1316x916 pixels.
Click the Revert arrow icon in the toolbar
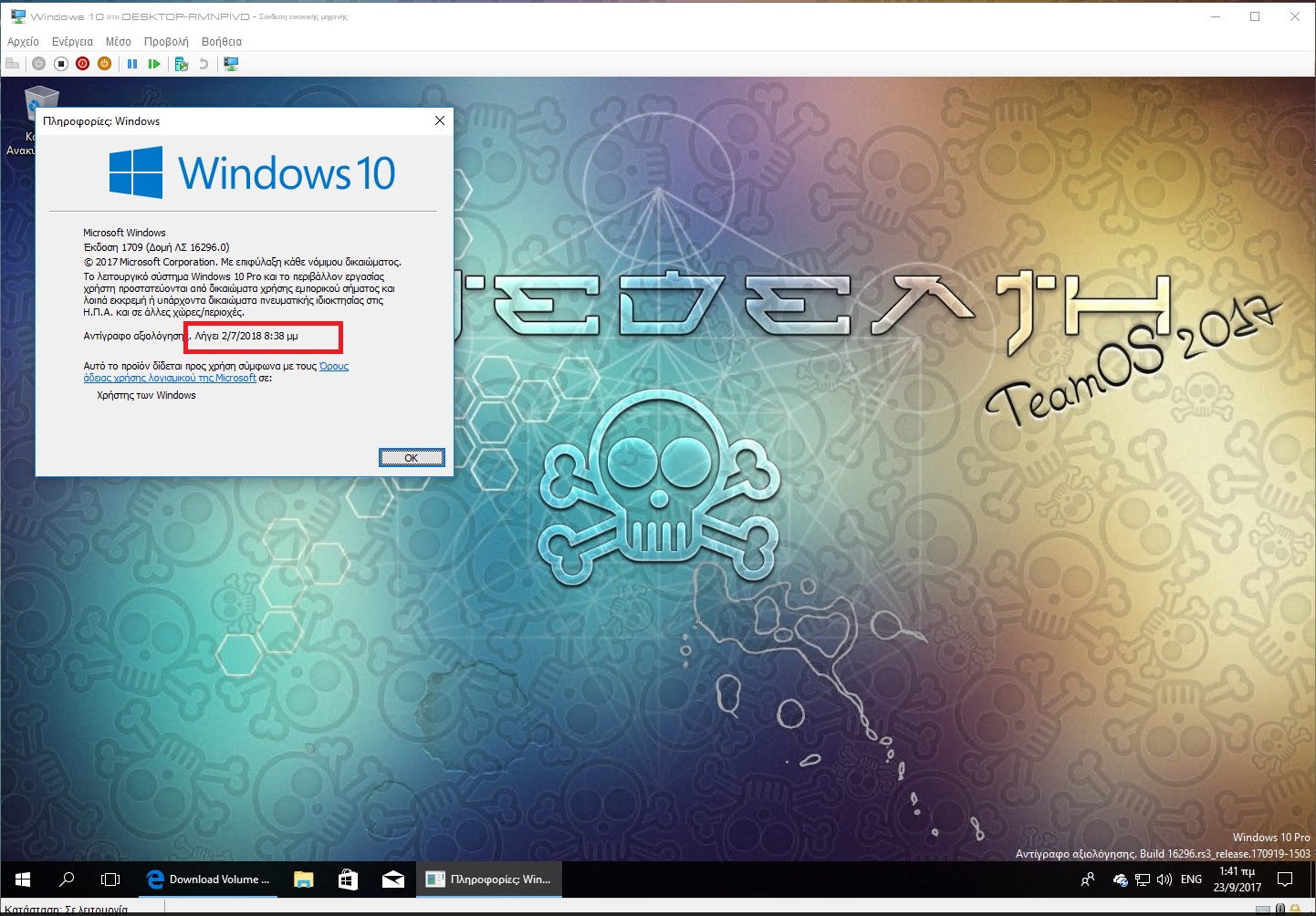[204, 64]
